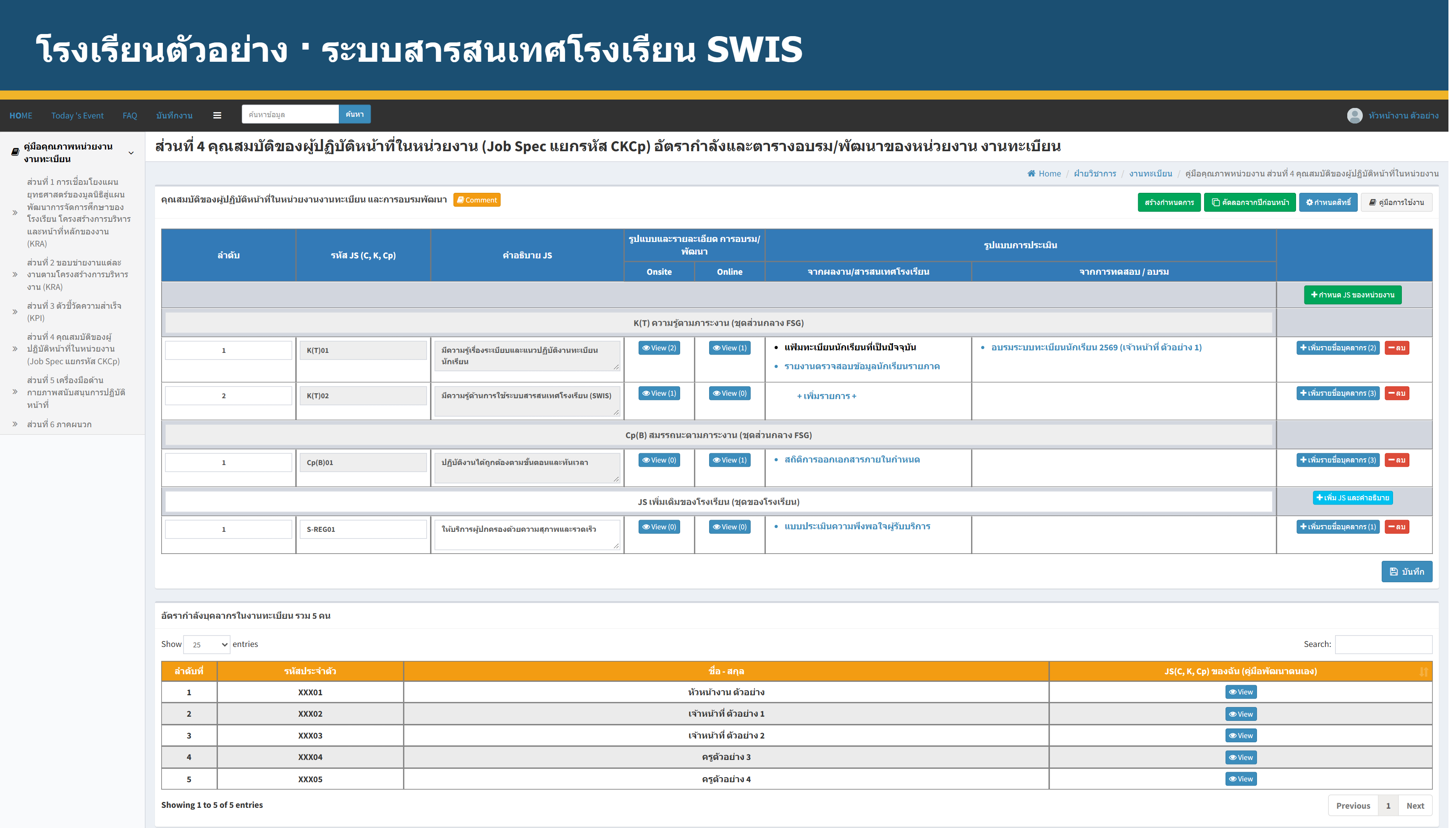Screen dimensions: 1456x828
Task: Sort by JS(C, K, Cp) ของฉัน column
Action: (x=1241, y=672)
